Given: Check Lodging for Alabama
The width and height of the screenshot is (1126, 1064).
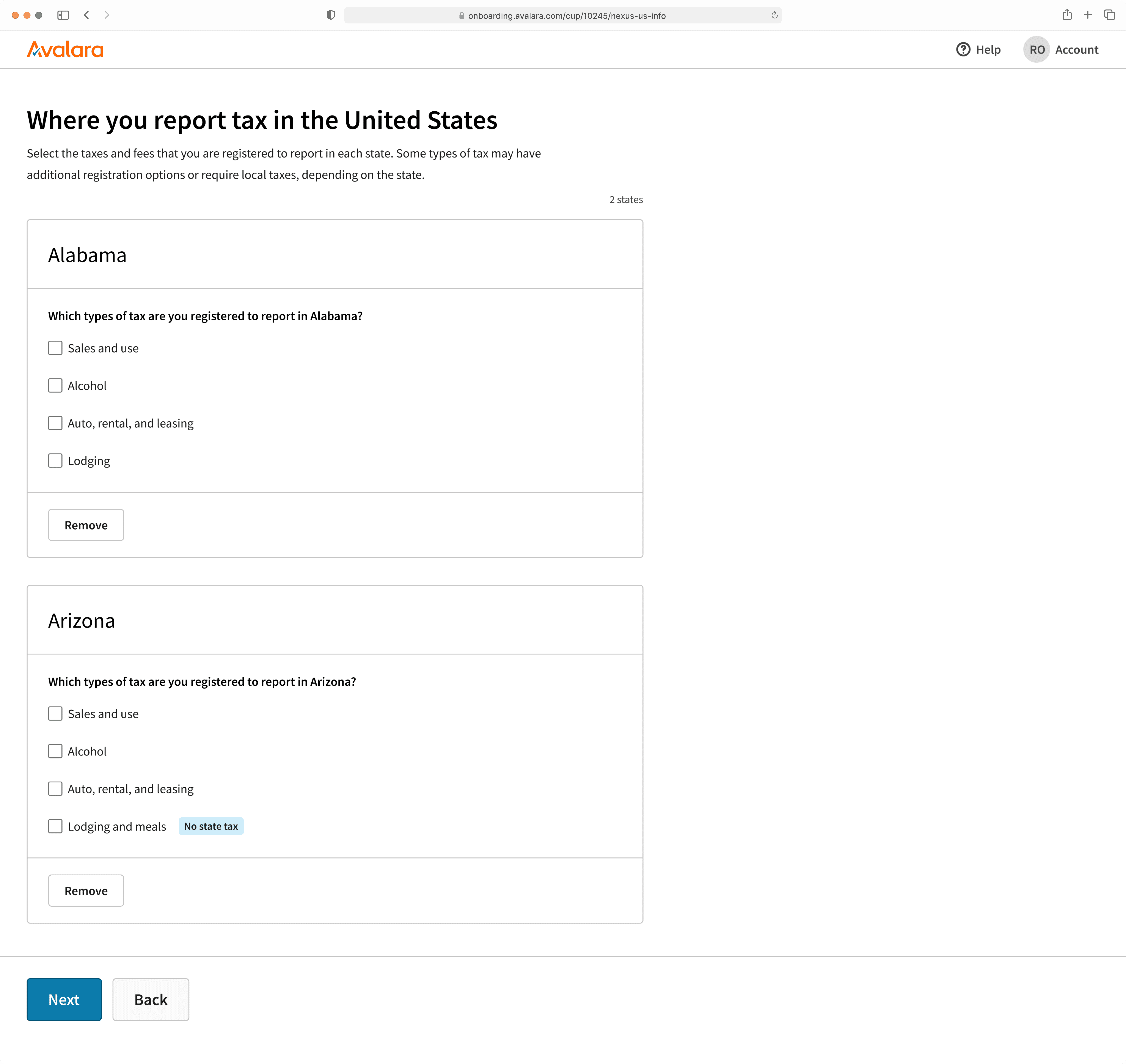Looking at the screenshot, I should [x=55, y=461].
